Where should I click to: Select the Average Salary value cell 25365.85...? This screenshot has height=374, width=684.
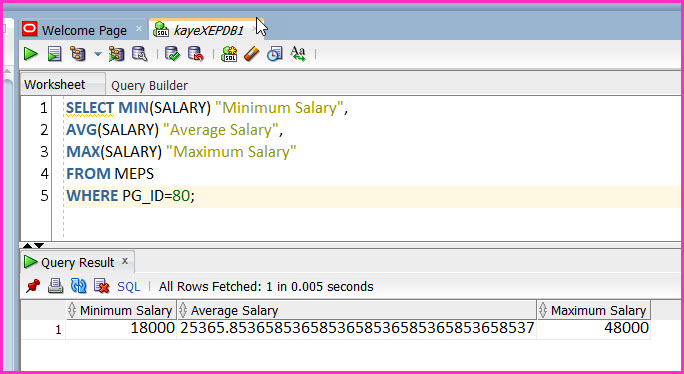point(357,328)
